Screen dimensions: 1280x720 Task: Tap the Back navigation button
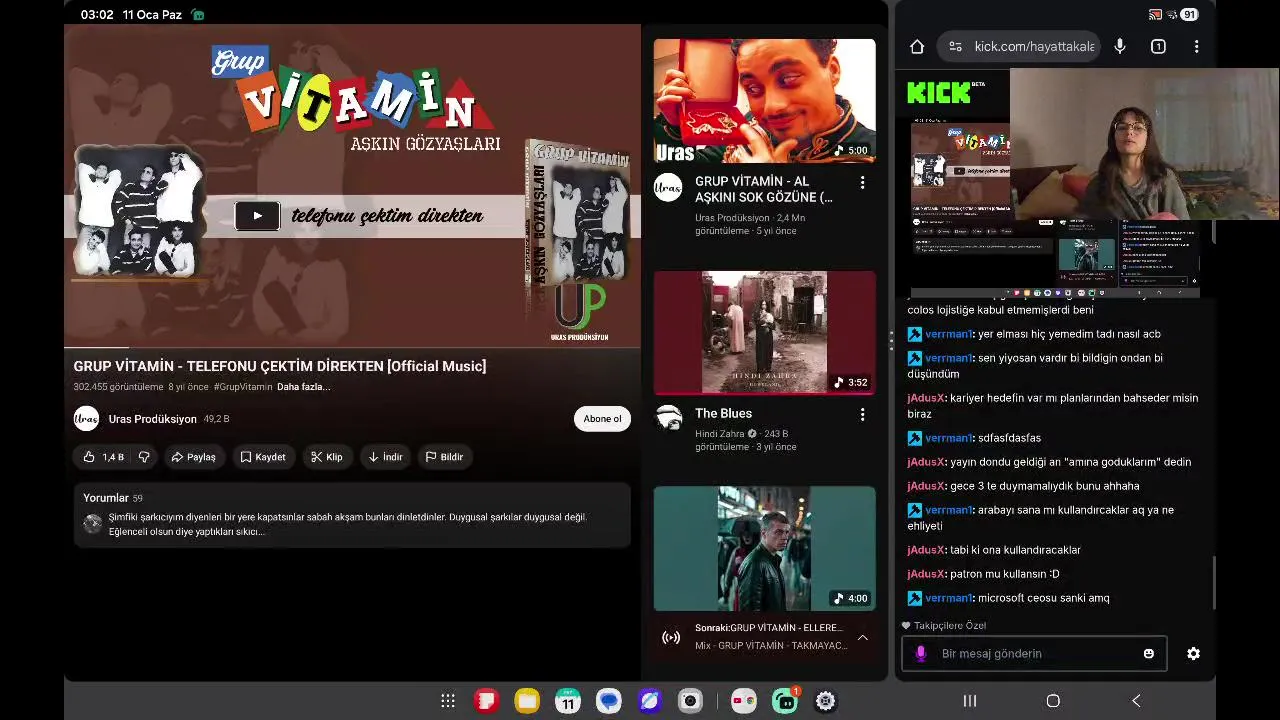coord(1136,701)
